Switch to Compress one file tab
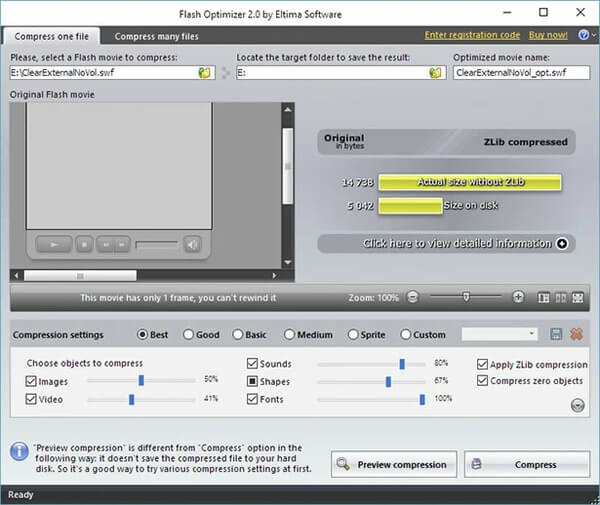 click(51, 36)
